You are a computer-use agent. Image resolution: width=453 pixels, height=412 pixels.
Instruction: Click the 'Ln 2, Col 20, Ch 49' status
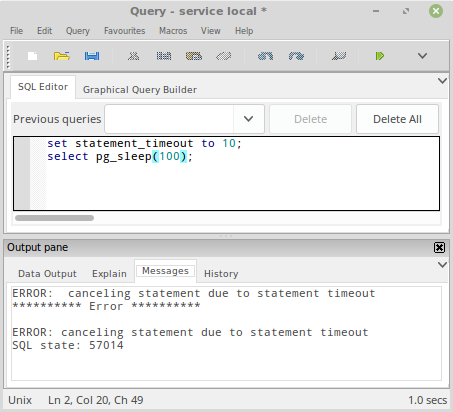coord(95,400)
